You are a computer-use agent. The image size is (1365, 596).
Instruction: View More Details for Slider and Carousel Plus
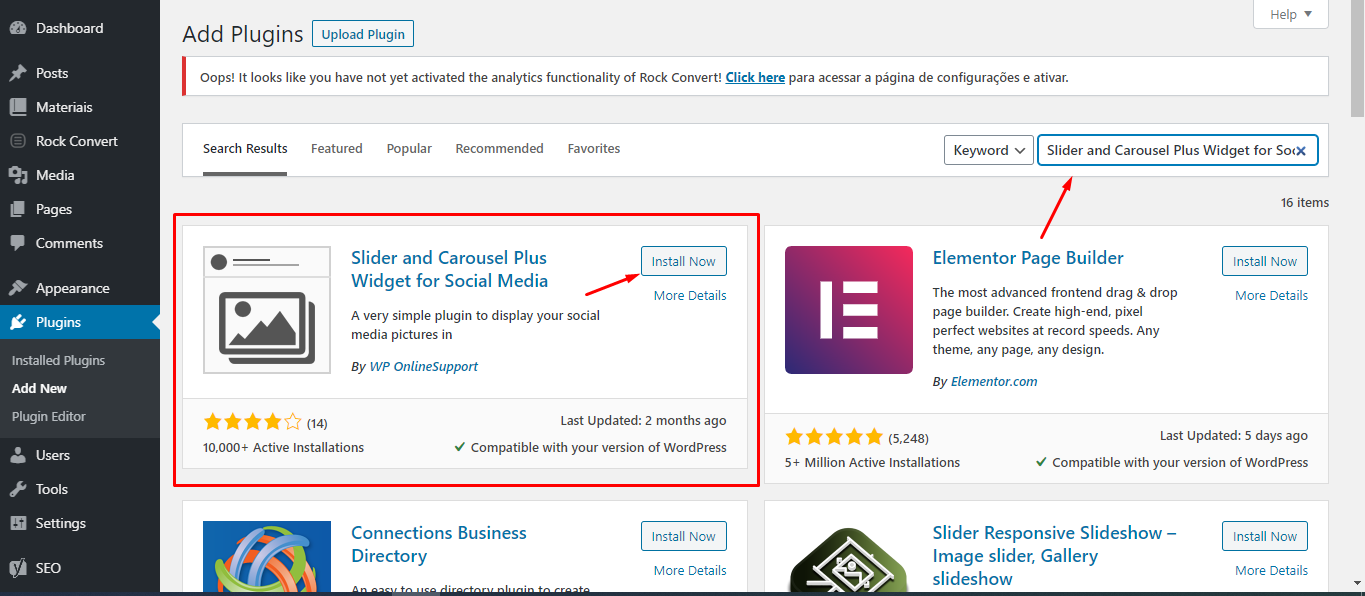(690, 295)
